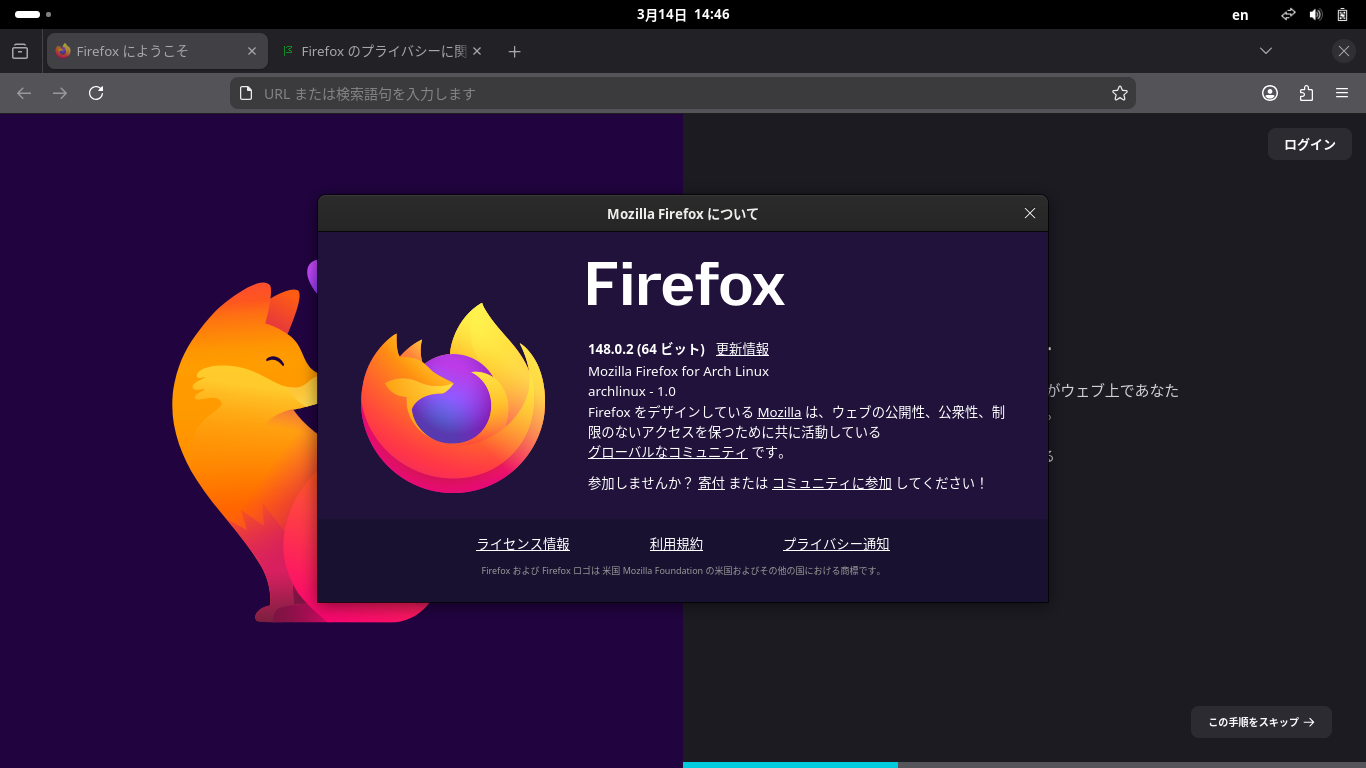Click 'この手順をスキップ' skip button
Screen dimensions: 1366x768
click(1261, 722)
